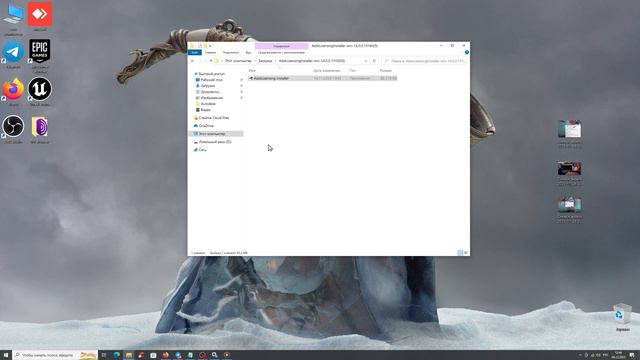
Task: Open the Share ribbon tab in Explorer
Action: [x=231, y=52]
